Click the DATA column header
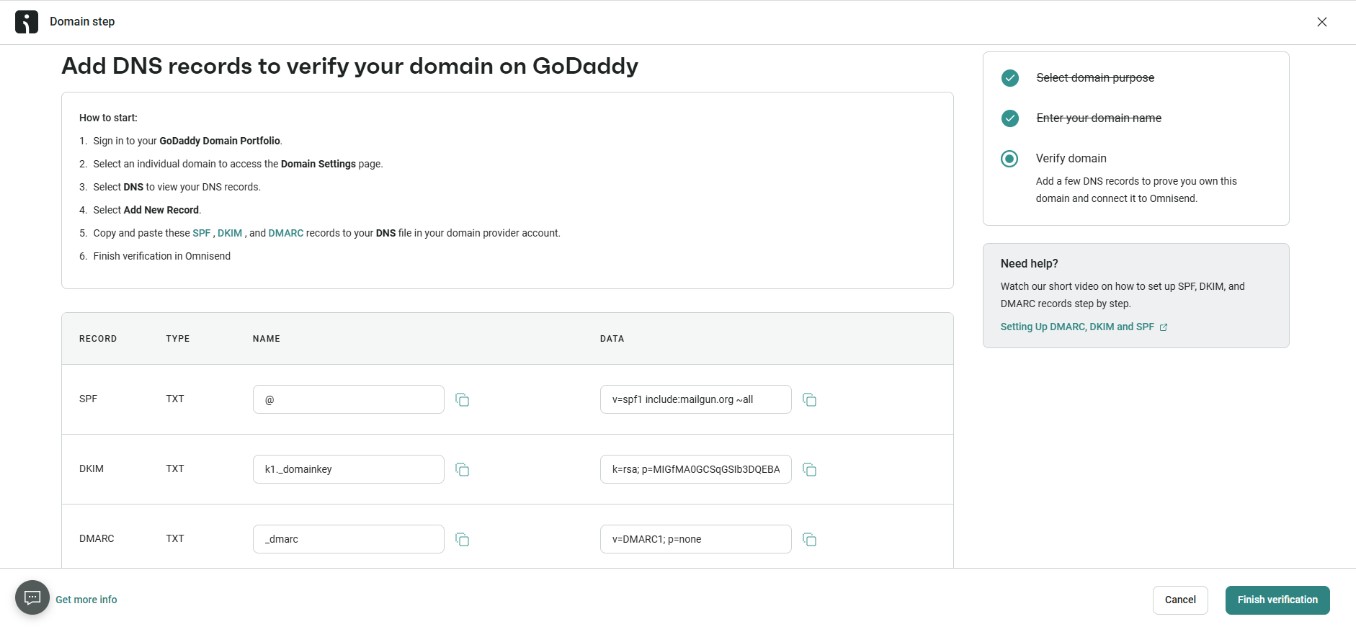The width and height of the screenshot is (1356, 629). pyautogui.click(x=612, y=339)
